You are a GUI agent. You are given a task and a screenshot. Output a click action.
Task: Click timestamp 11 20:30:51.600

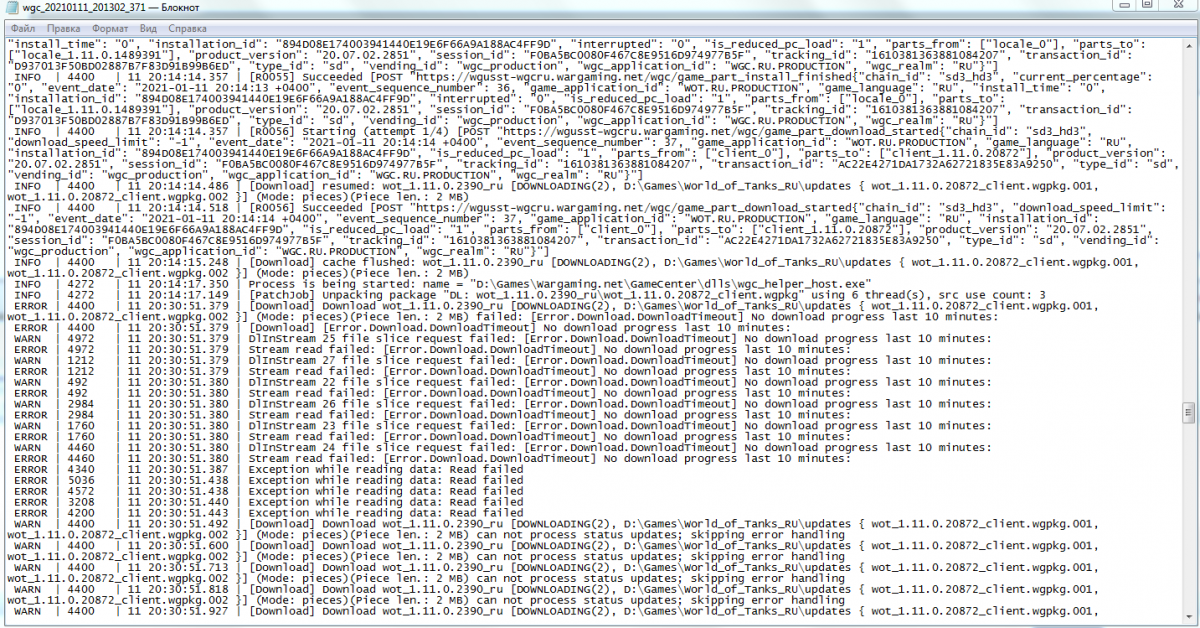[178, 544]
